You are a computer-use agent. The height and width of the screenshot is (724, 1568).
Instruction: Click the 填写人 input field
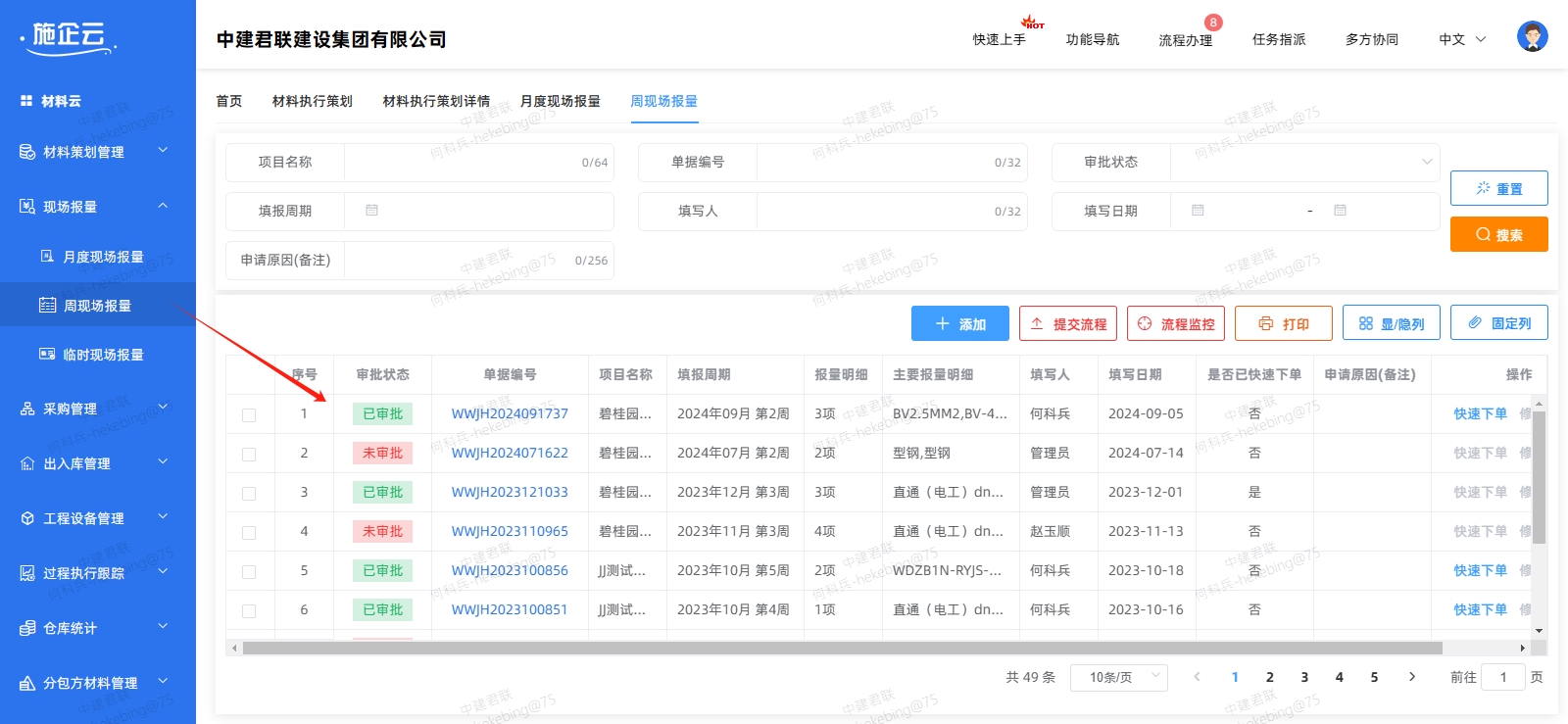pyautogui.click(x=892, y=211)
